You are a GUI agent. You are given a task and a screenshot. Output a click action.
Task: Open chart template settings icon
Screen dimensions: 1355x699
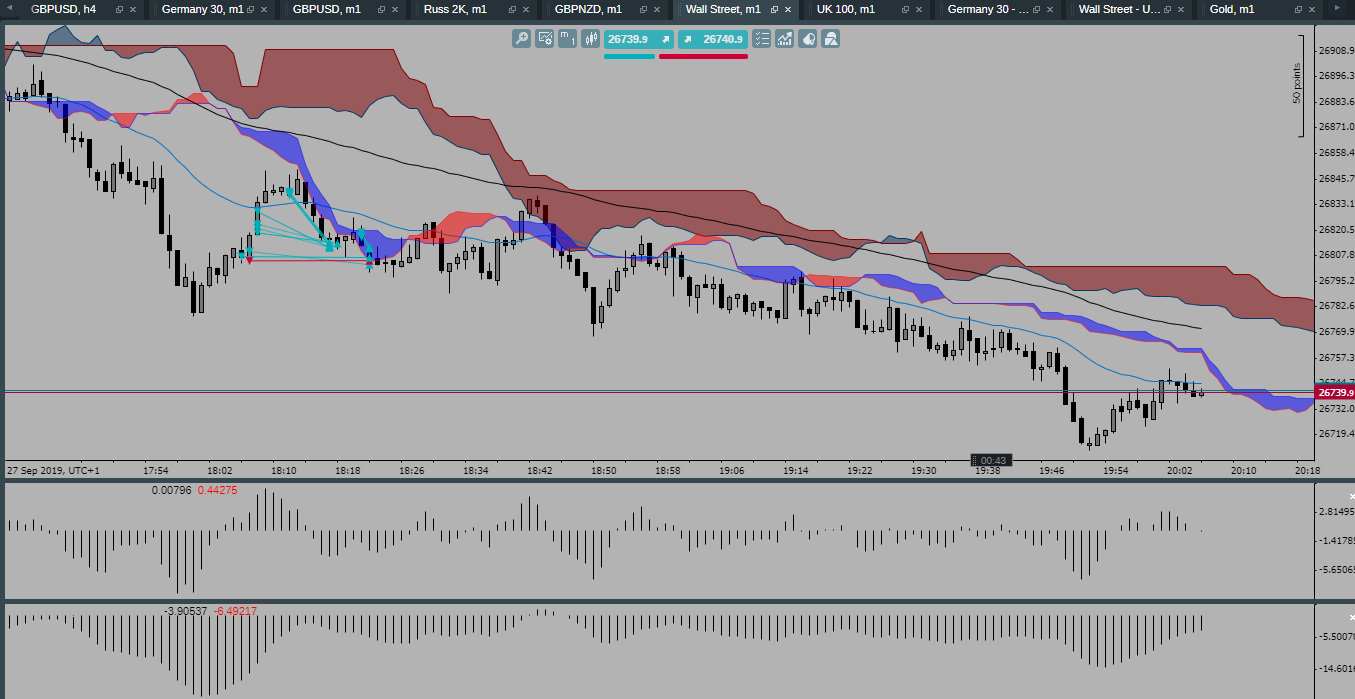[545, 39]
